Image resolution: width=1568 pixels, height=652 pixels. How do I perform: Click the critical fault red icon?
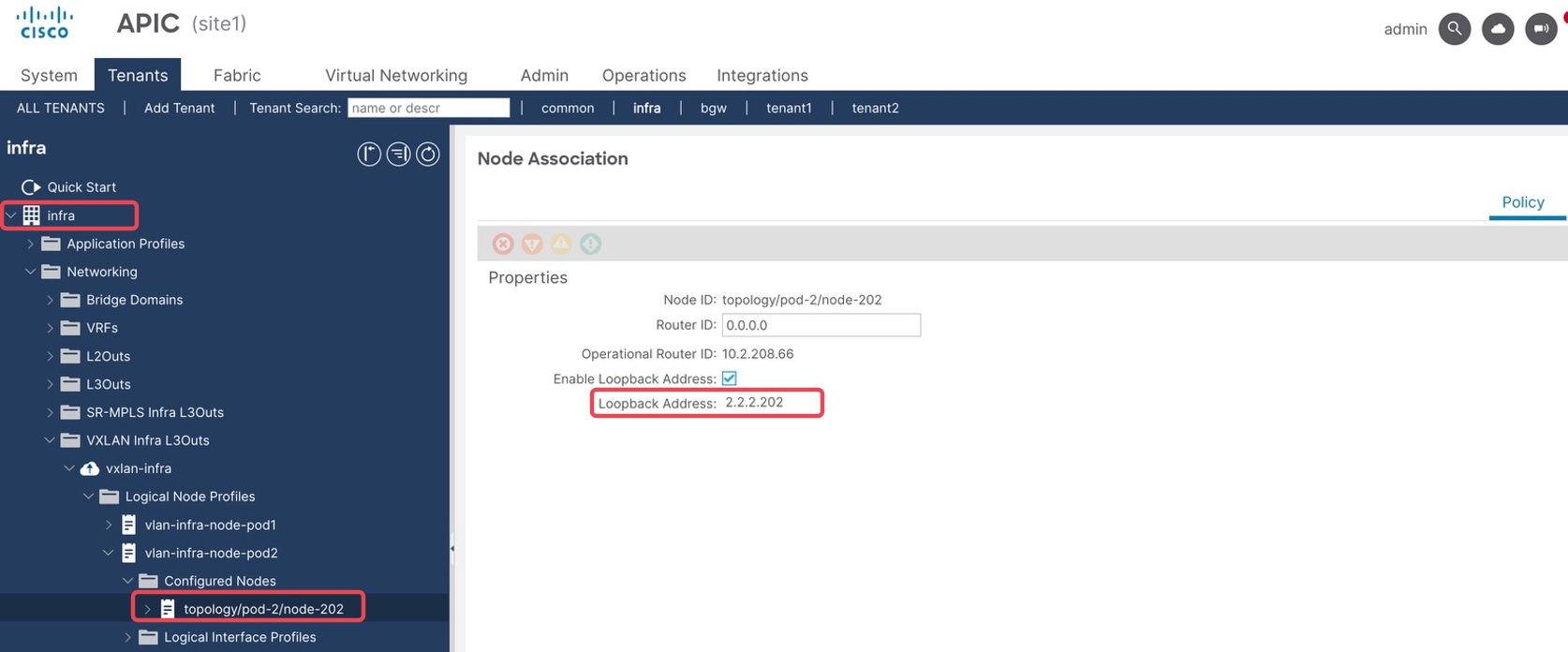coord(503,244)
